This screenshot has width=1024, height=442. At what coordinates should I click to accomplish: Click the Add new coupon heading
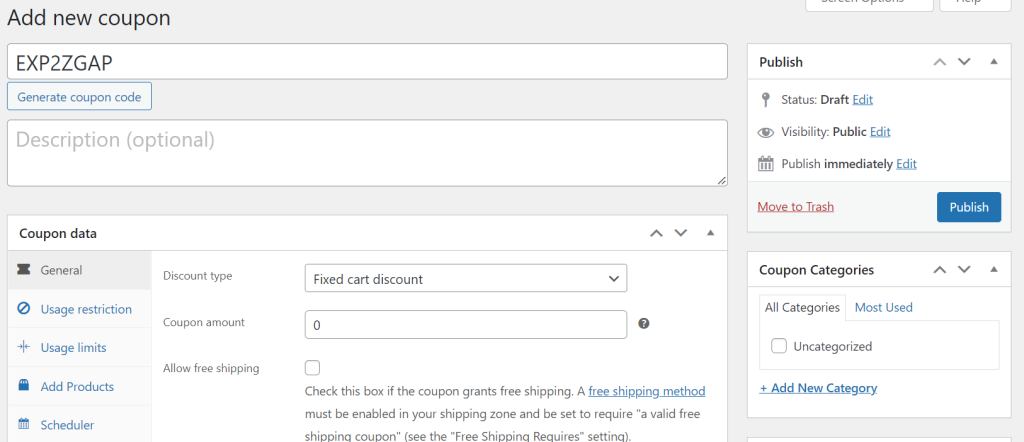pyautogui.click(x=89, y=18)
